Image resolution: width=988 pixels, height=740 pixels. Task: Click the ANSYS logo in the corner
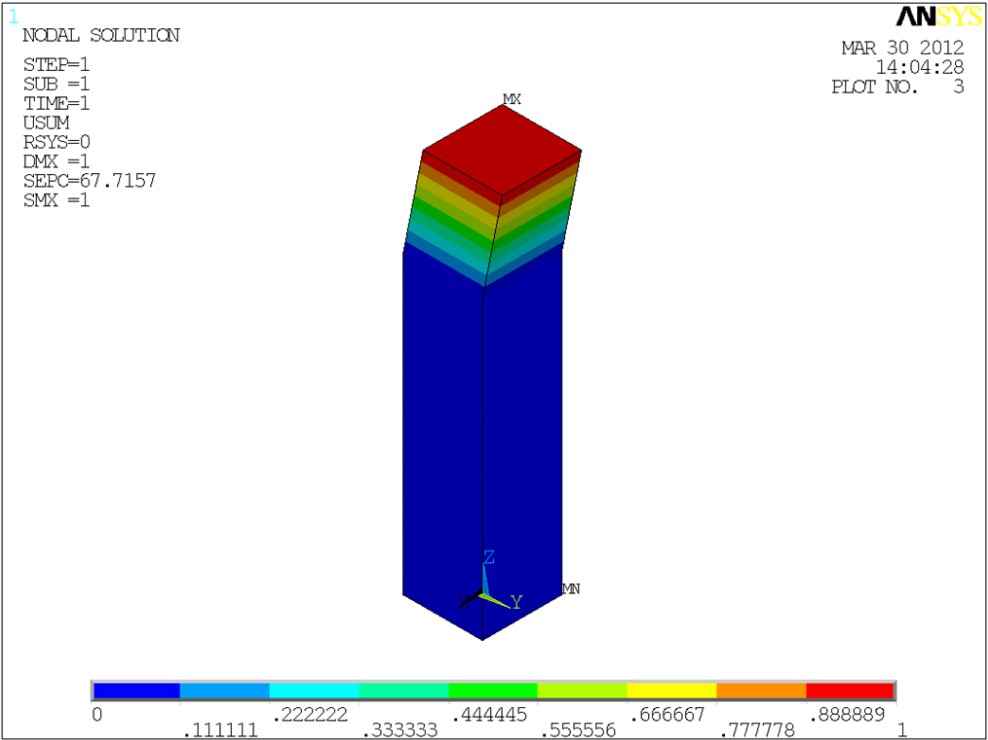pyautogui.click(x=938, y=17)
